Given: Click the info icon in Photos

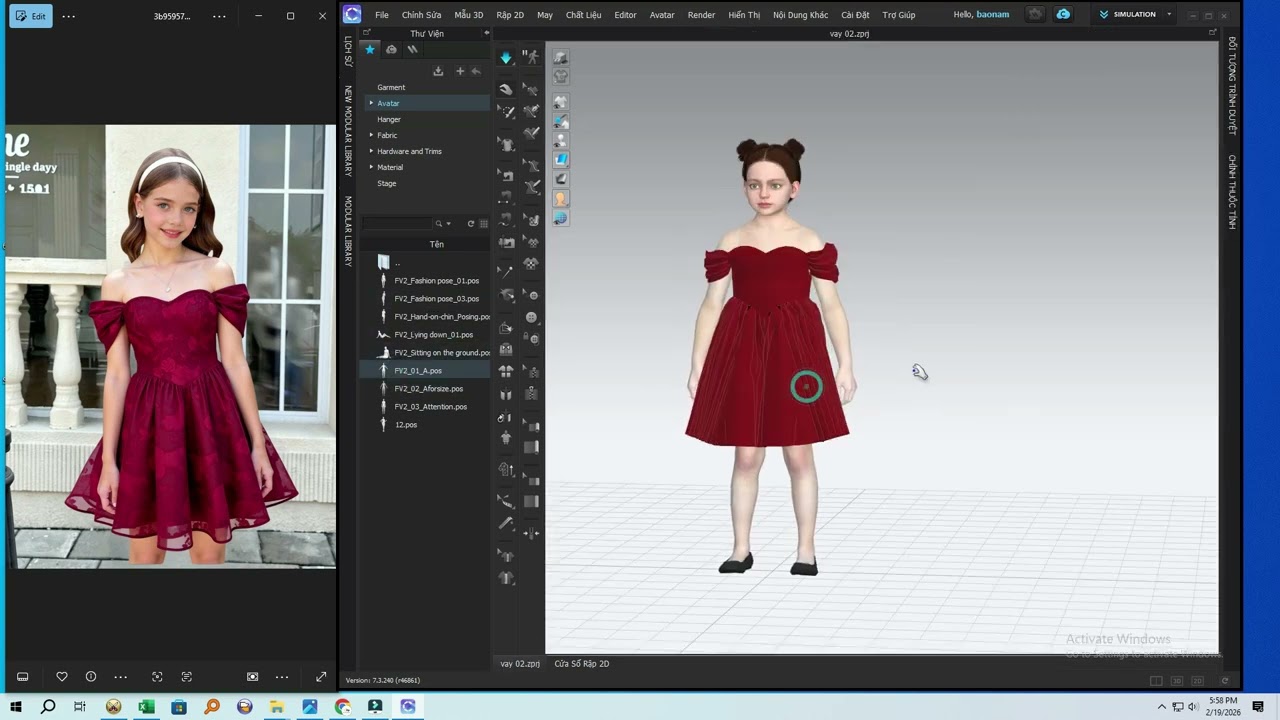Looking at the screenshot, I should pyautogui.click(x=91, y=677).
